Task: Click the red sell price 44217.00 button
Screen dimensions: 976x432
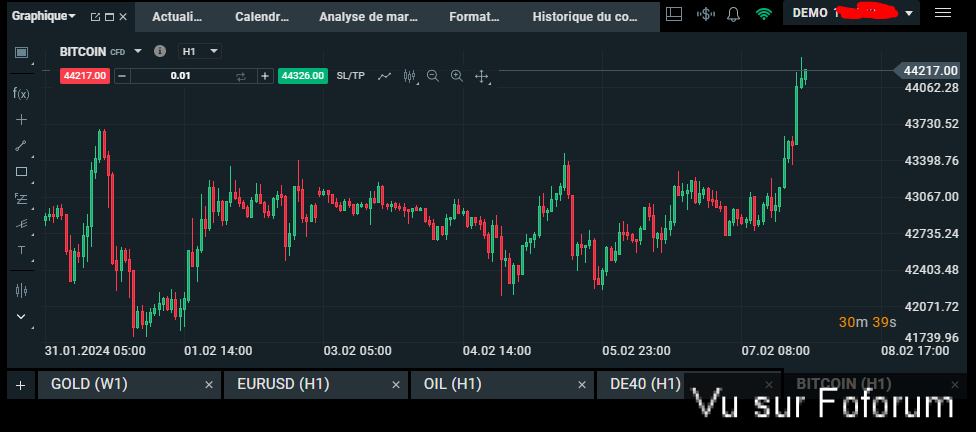Action: click(84, 76)
